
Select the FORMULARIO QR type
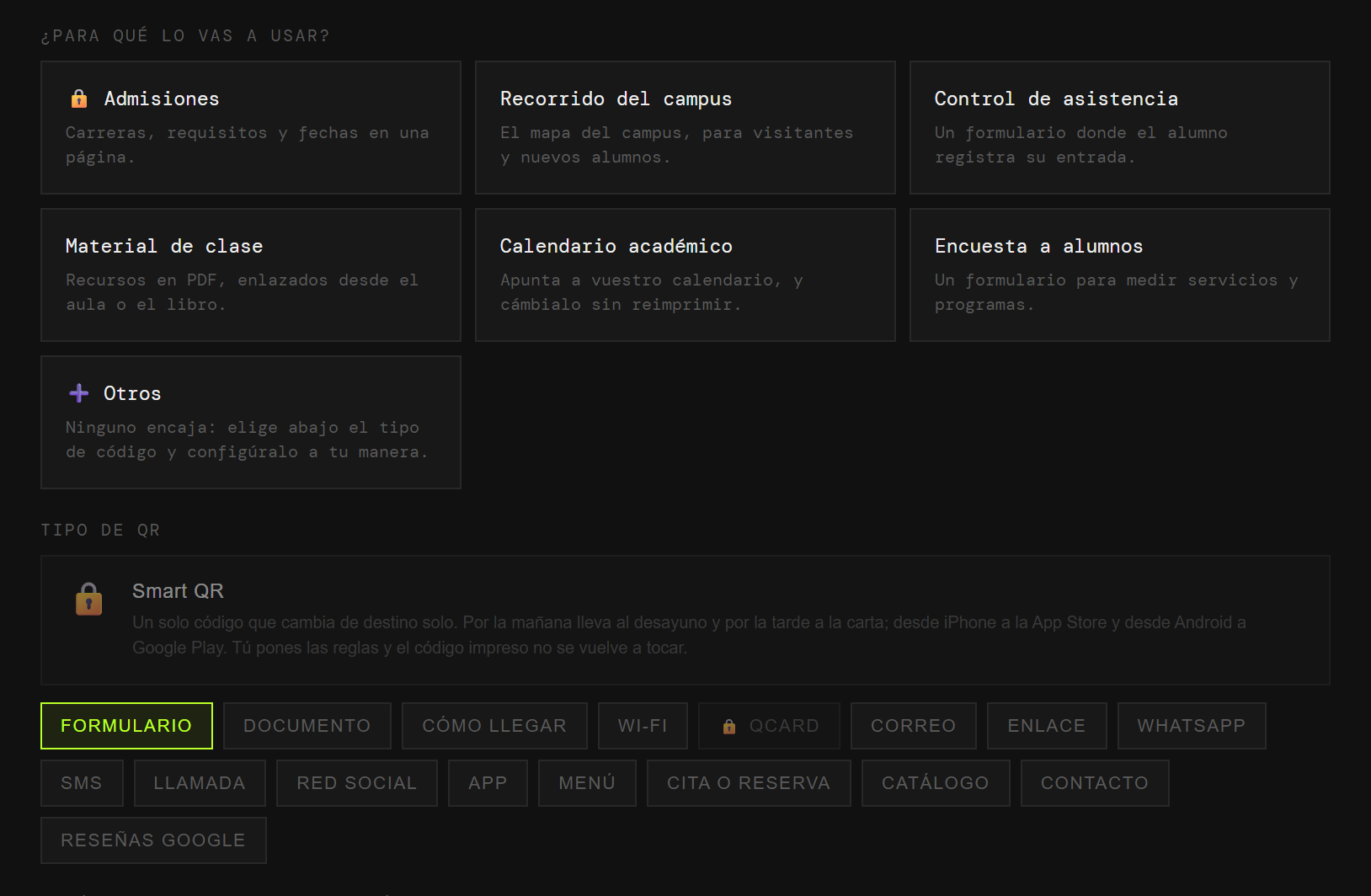point(126,726)
